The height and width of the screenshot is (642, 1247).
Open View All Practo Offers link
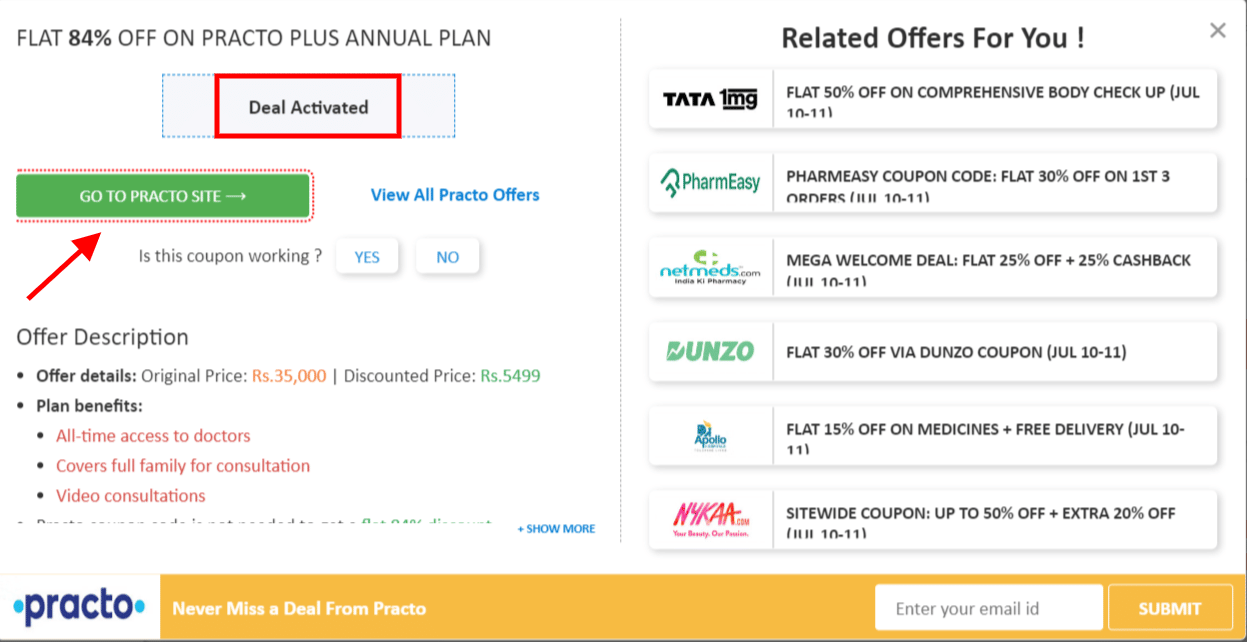click(x=454, y=195)
